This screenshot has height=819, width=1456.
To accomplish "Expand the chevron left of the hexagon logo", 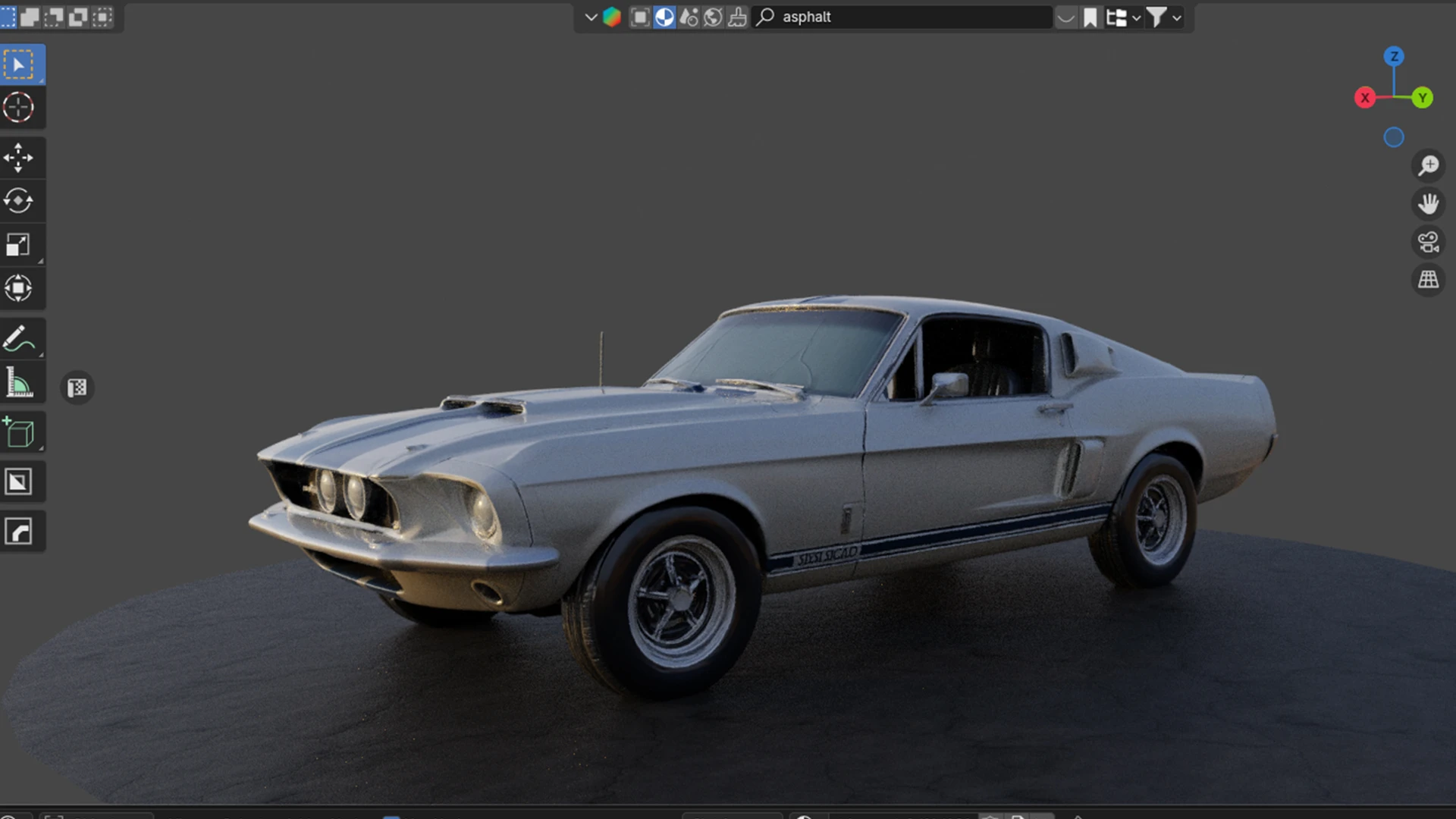I will pos(591,17).
